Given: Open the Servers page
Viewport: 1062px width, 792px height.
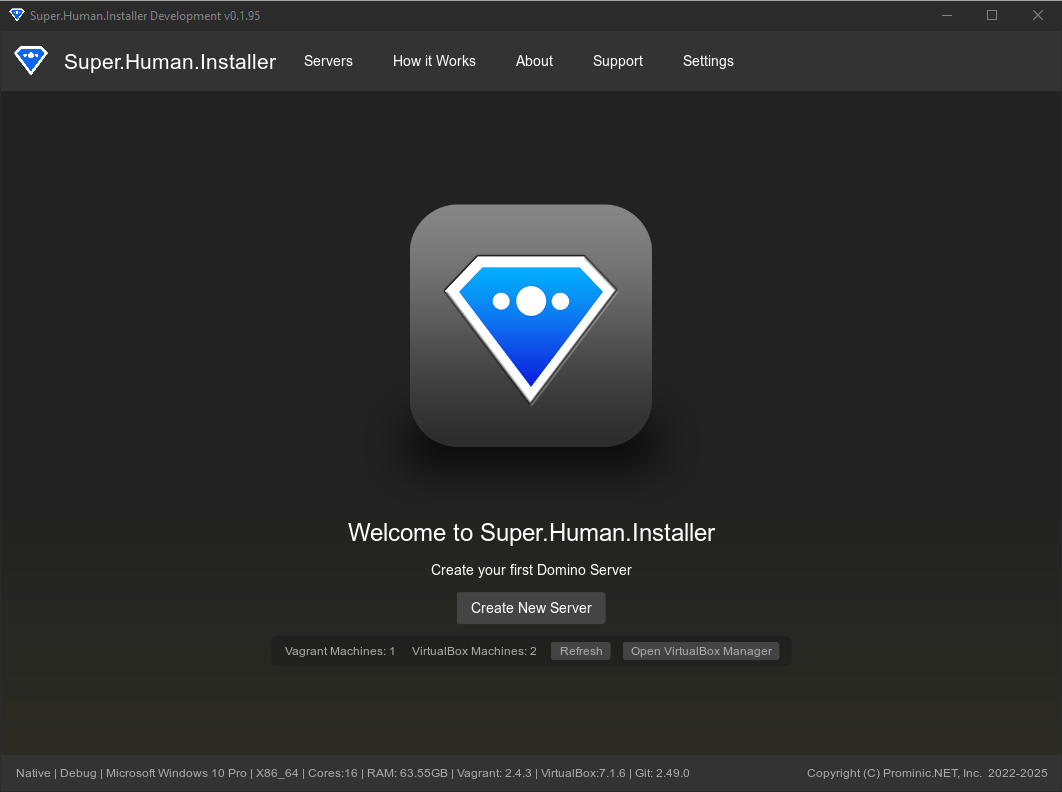Looking at the screenshot, I should click(x=328, y=61).
